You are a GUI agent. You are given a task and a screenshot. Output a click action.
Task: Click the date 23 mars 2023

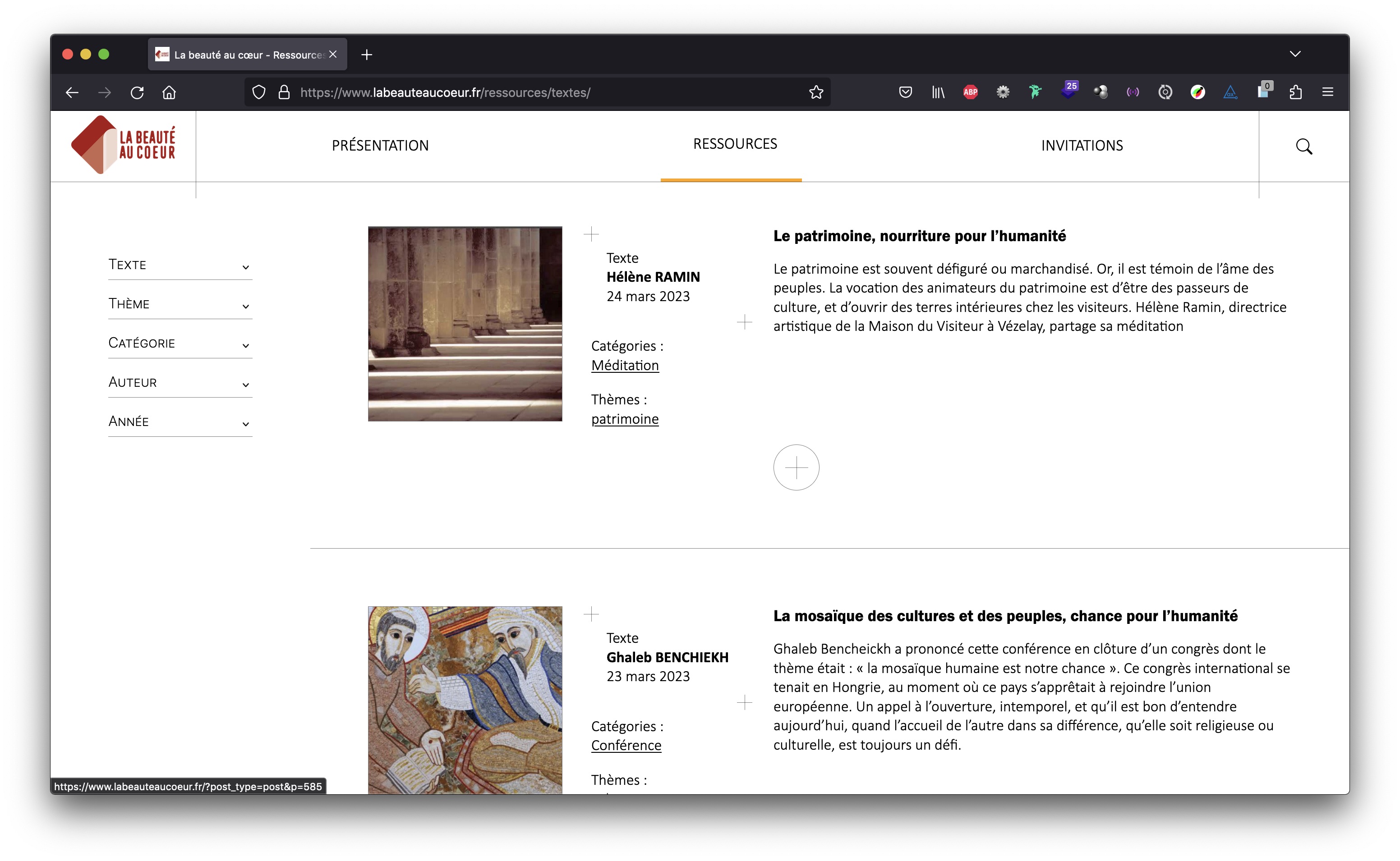(648, 677)
